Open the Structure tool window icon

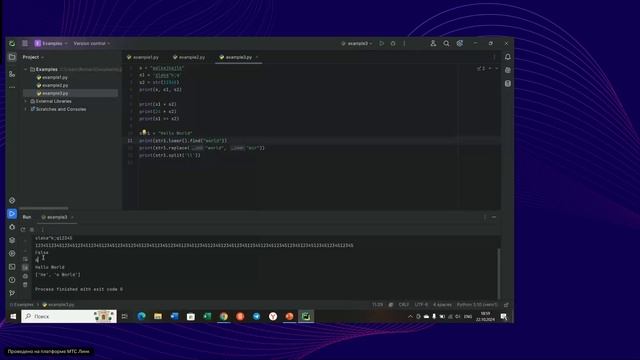click(12, 74)
